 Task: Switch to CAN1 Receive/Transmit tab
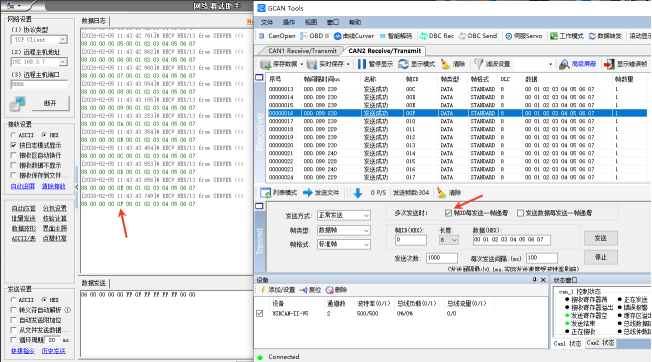302,51
